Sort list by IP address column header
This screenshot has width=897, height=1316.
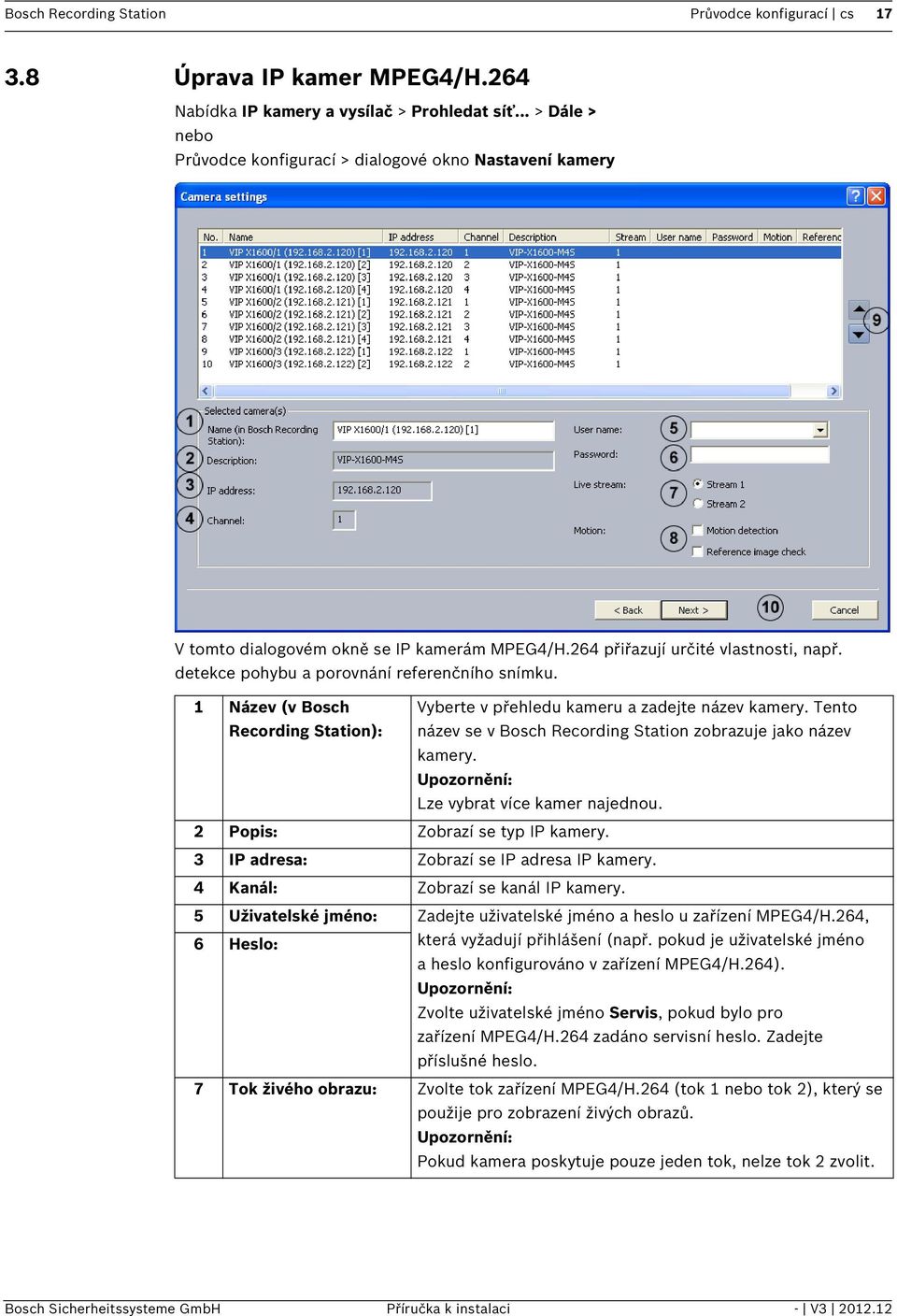pyautogui.click(x=421, y=237)
